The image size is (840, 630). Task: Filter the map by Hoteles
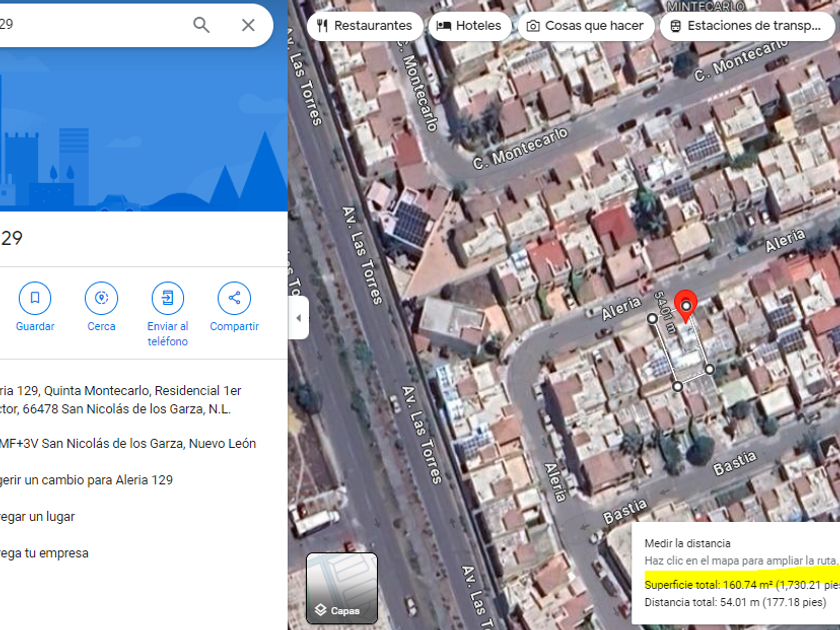tap(470, 26)
